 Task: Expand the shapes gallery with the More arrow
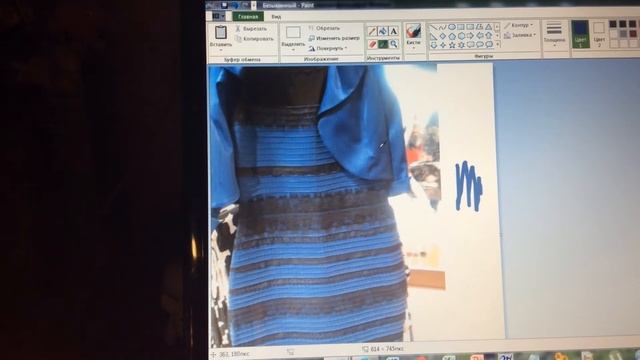click(498, 45)
